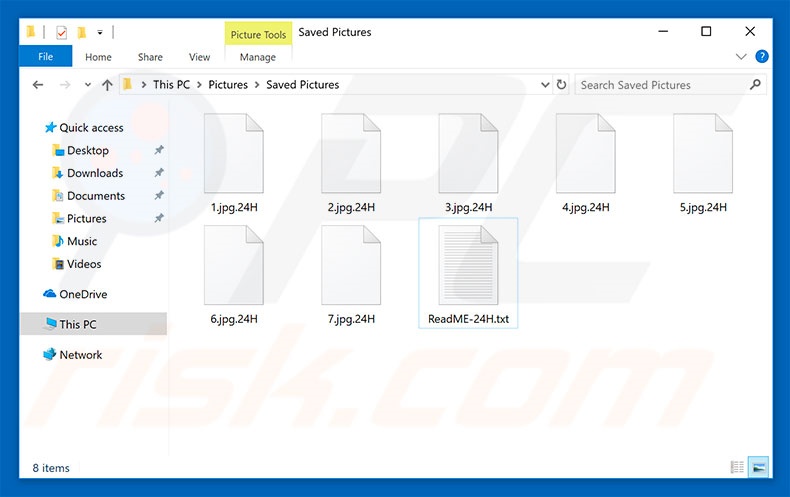This screenshot has width=790, height=497.
Task: Open the View ribbon tab
Action: coord(200,57)
